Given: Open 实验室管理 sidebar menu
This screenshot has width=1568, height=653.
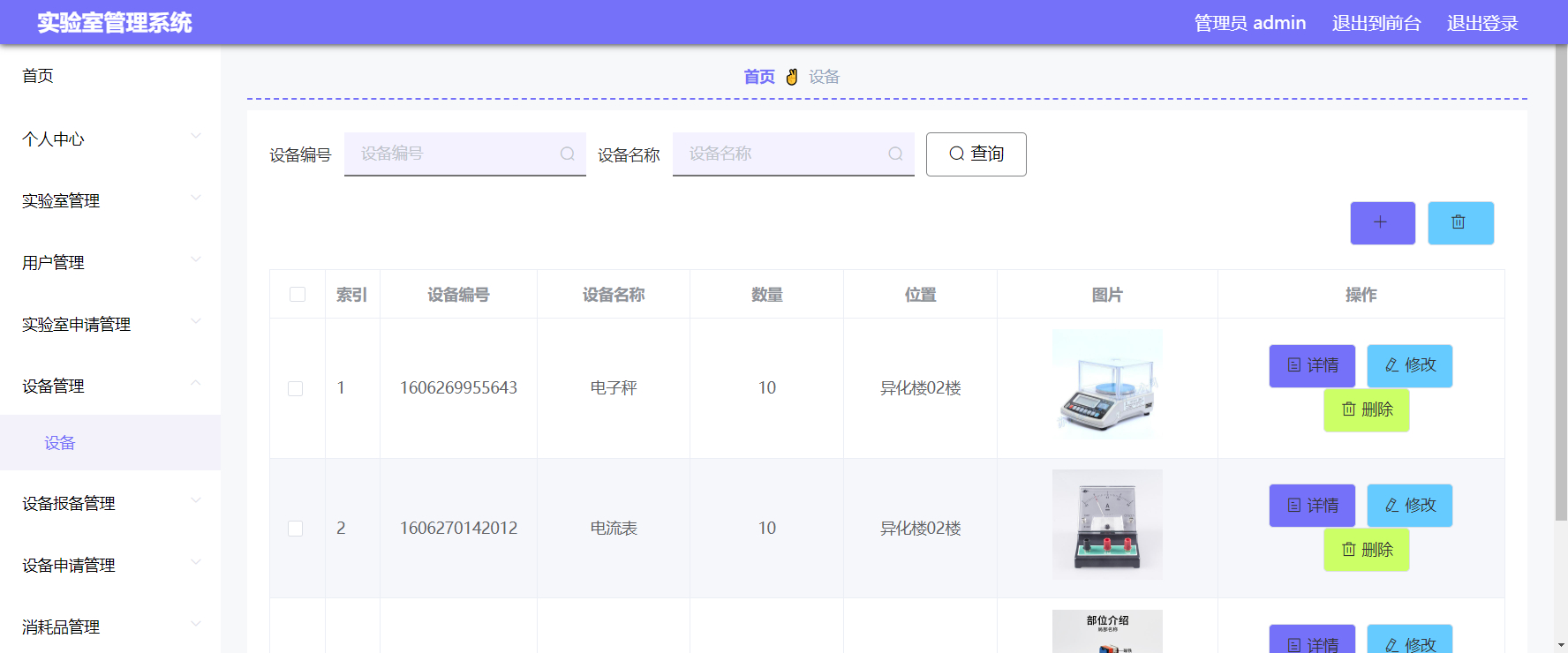Looking at the screenshot, I should pos(110,200).
